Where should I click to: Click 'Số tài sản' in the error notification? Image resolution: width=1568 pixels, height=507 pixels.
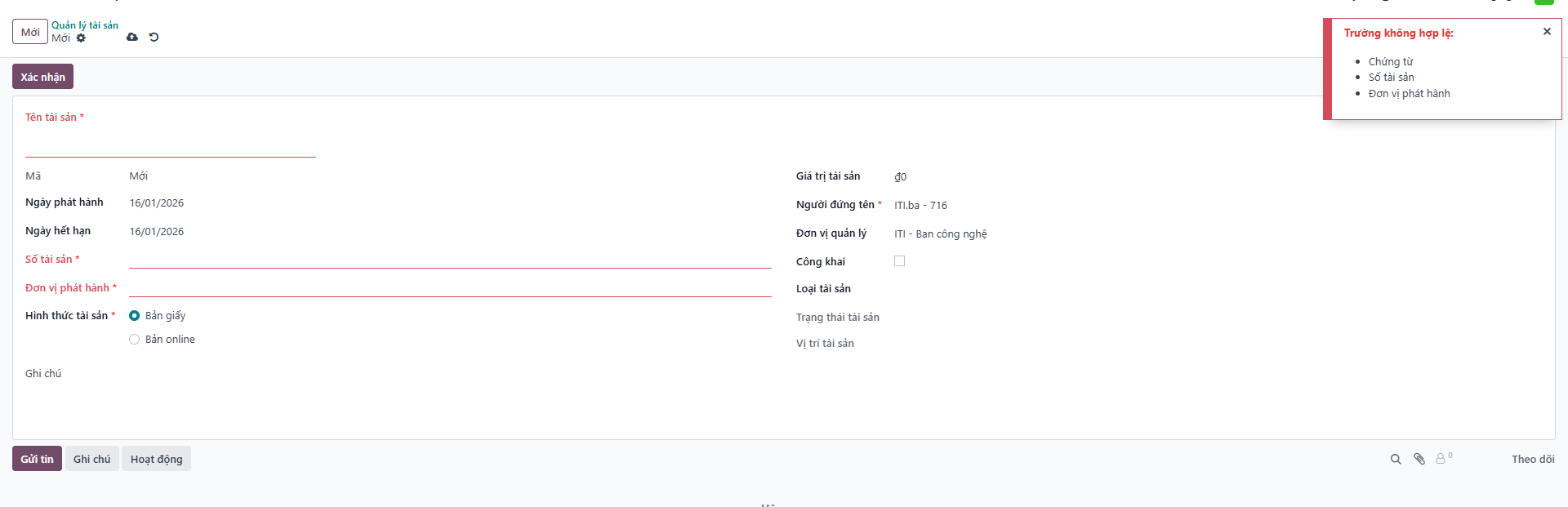point(1392,78)
